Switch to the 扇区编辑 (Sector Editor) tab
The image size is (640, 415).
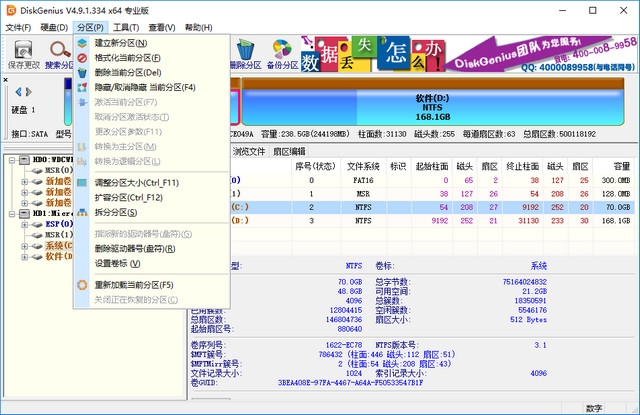point(289,151)
